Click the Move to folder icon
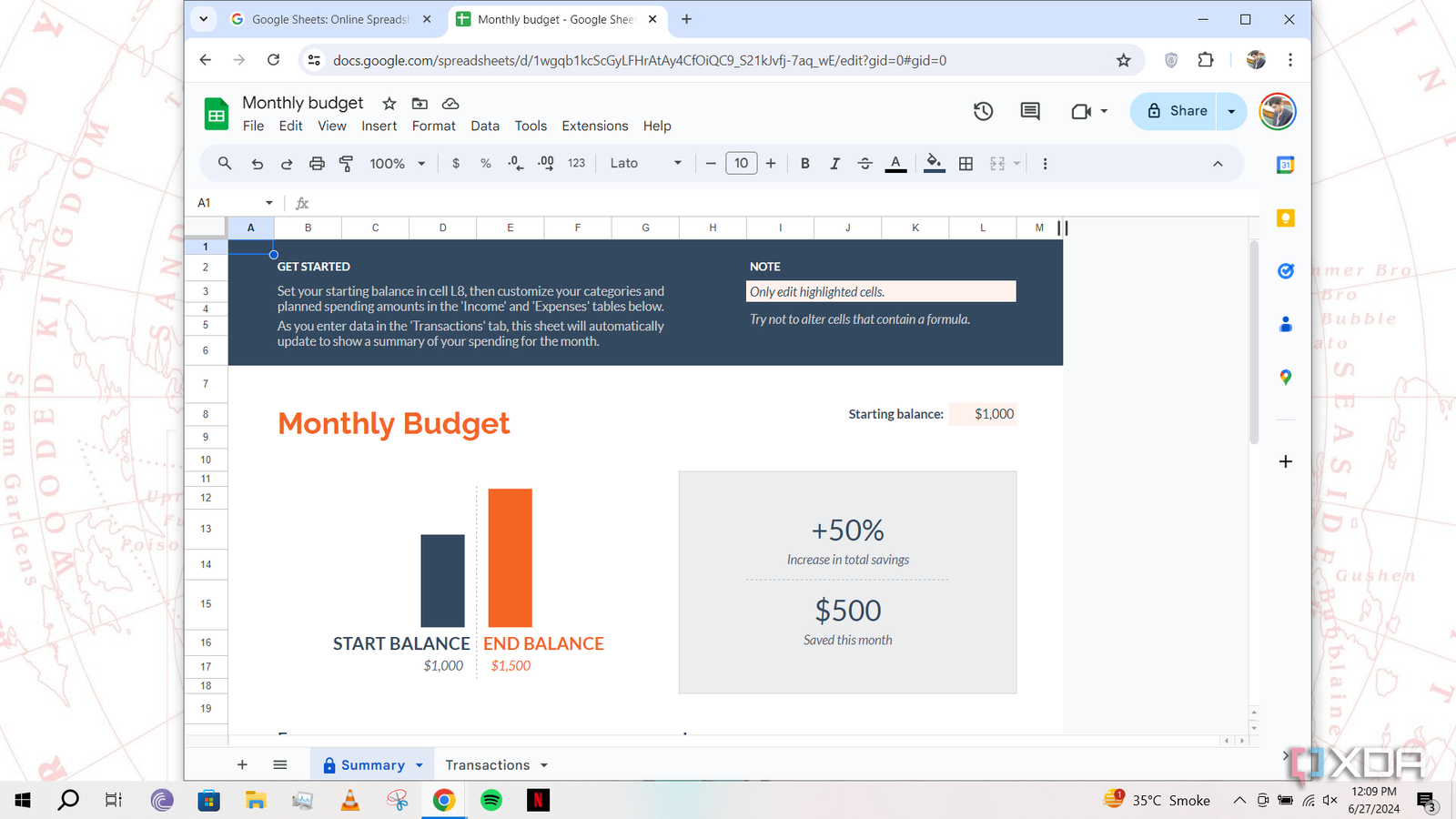1456x819 pixels. 420,104
